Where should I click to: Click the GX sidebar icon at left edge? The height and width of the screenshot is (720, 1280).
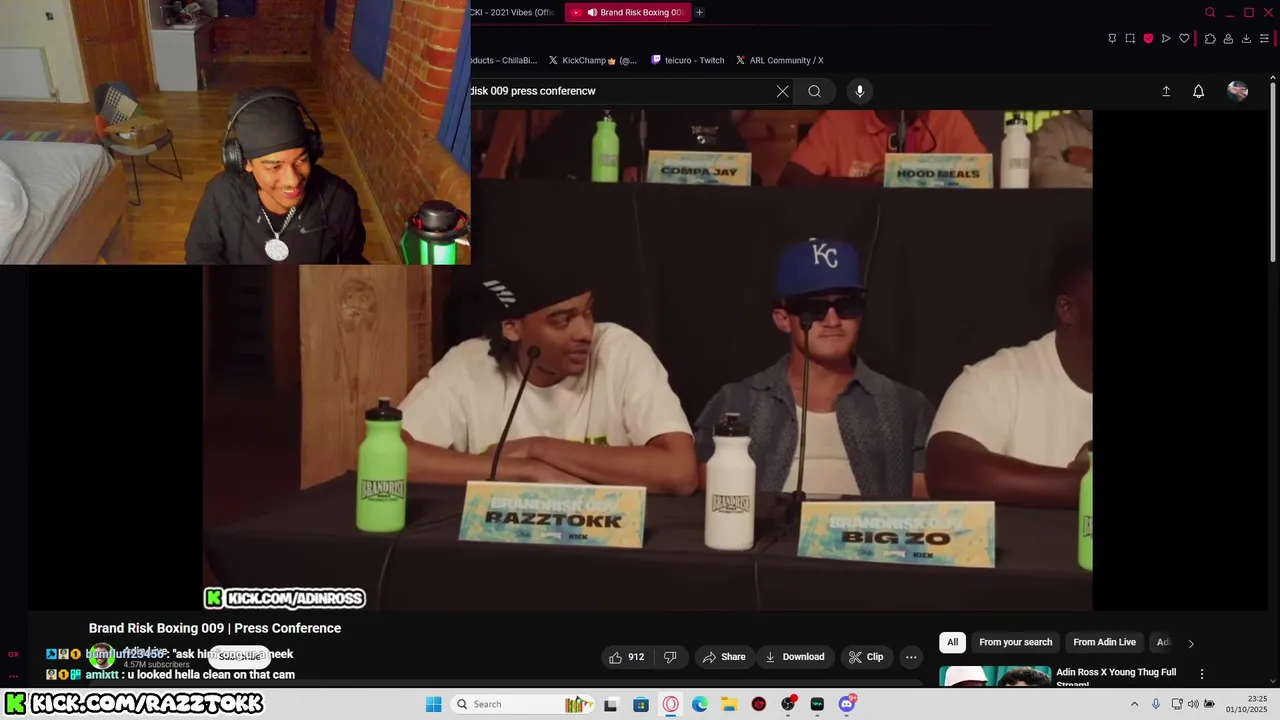click(x=13, y=654)
